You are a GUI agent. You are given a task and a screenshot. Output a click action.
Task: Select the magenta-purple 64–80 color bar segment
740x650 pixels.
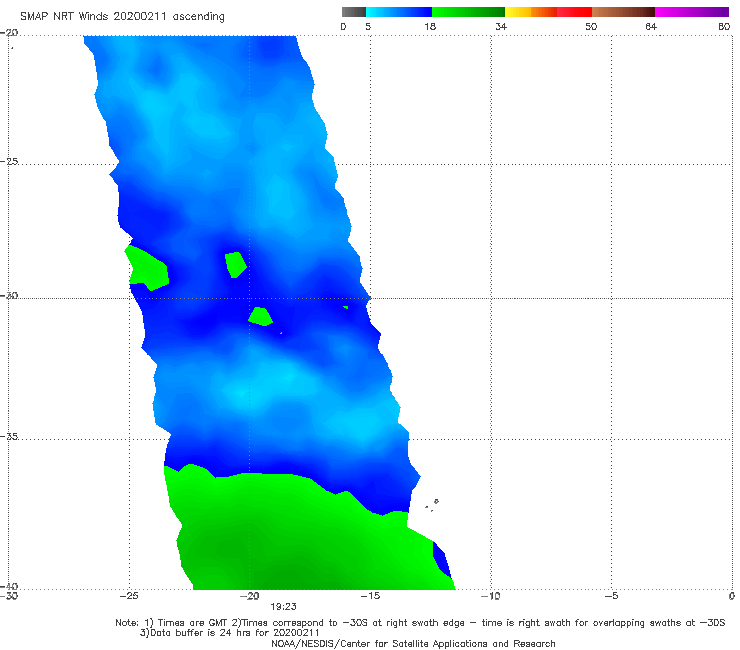tap(692, 12)
